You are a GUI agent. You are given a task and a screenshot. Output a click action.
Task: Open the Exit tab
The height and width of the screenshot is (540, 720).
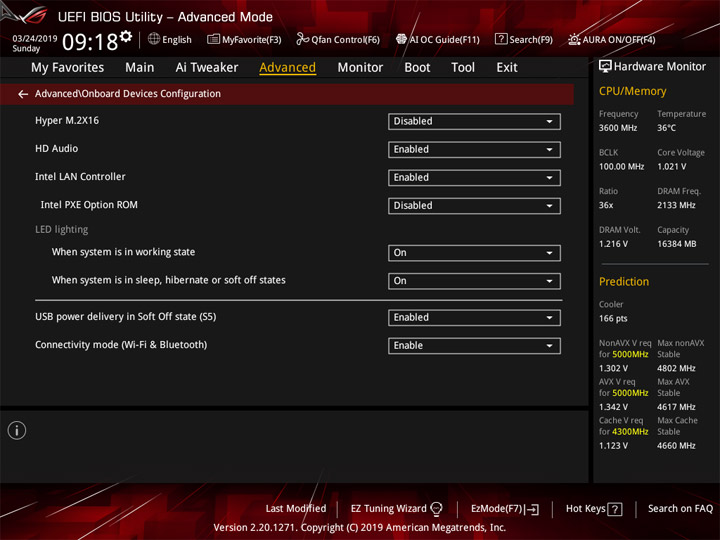(506, 68)
